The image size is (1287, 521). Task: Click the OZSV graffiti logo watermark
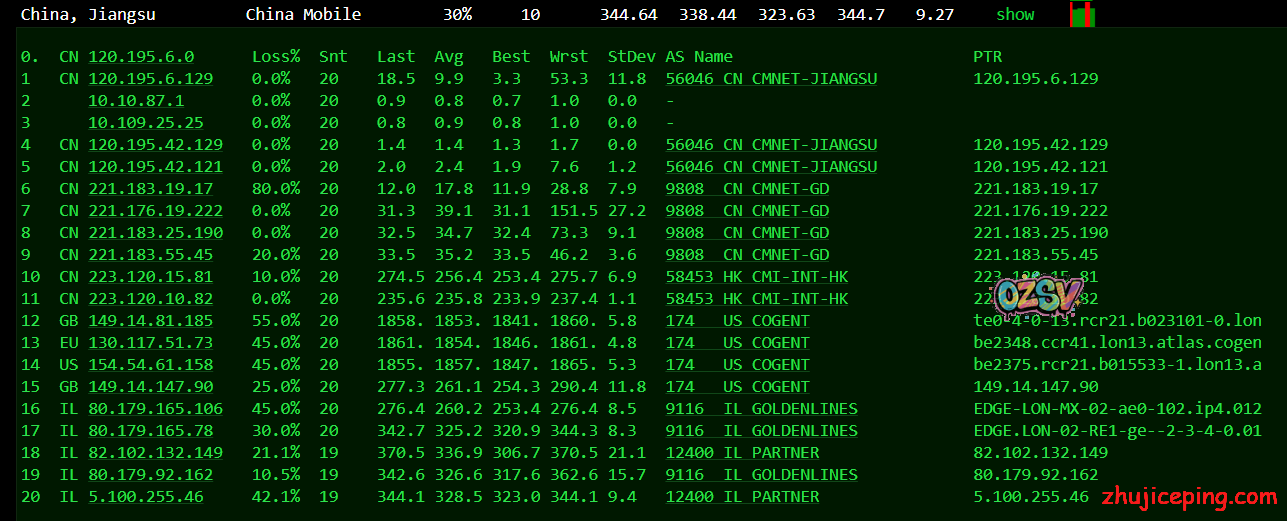point(1023,296)
